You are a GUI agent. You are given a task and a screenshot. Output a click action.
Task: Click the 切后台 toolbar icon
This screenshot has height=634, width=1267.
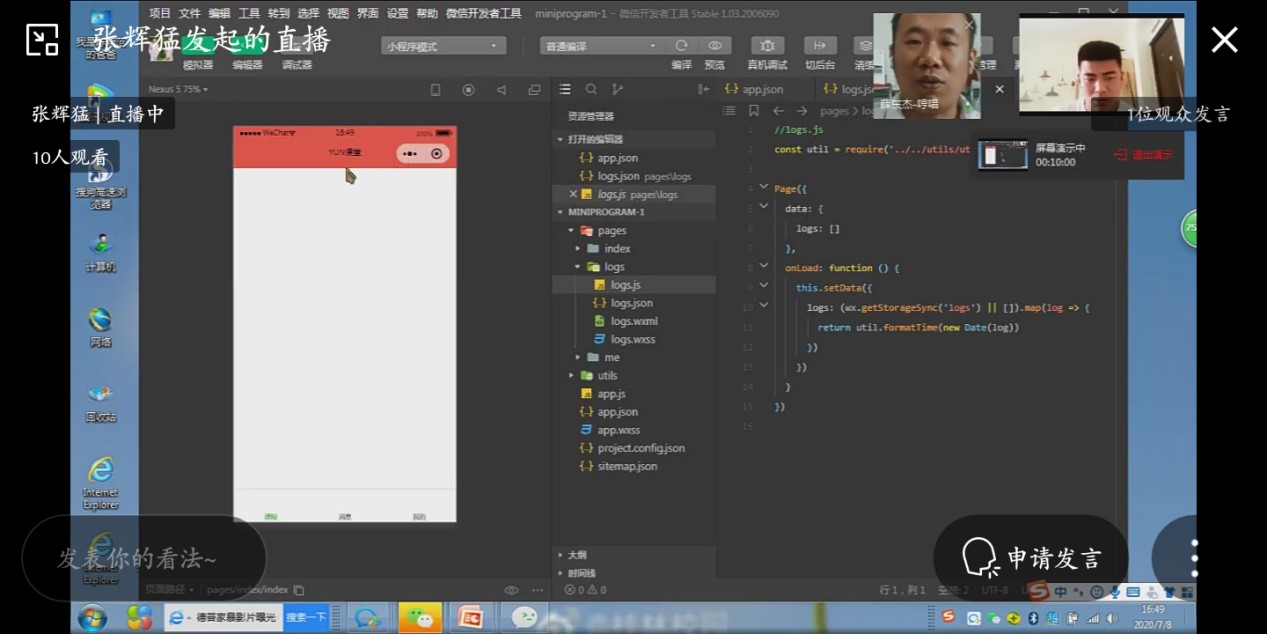tap(820, 46)
